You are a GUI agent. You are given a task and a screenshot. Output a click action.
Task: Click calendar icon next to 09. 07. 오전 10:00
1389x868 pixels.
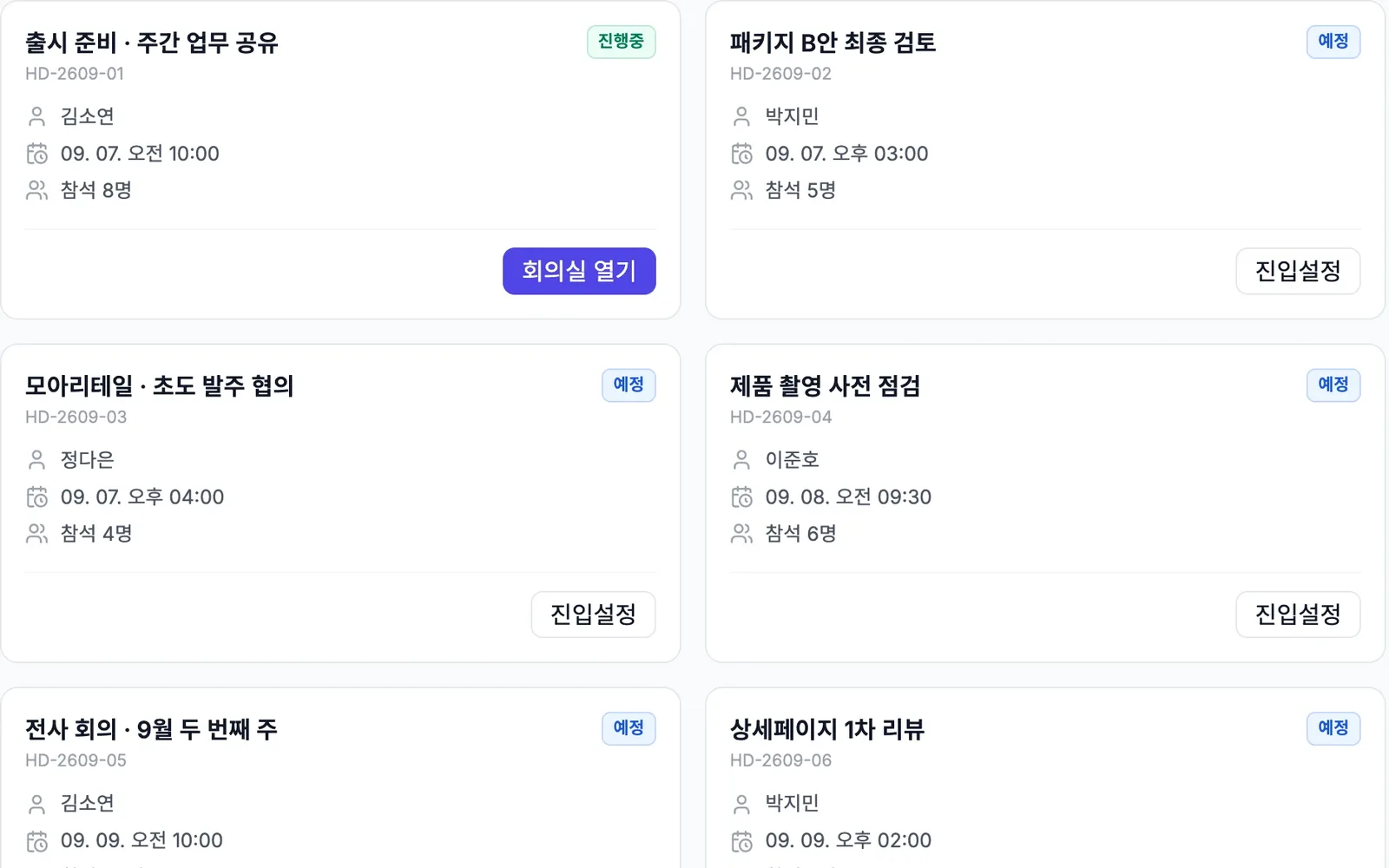pyautogui.click(x=36, y=154)
